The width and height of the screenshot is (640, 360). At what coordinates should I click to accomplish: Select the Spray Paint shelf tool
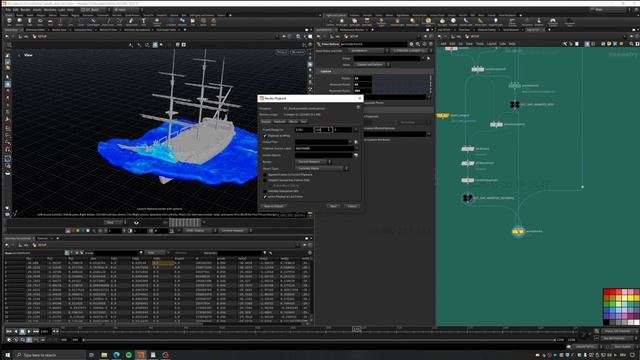(131, 22)
